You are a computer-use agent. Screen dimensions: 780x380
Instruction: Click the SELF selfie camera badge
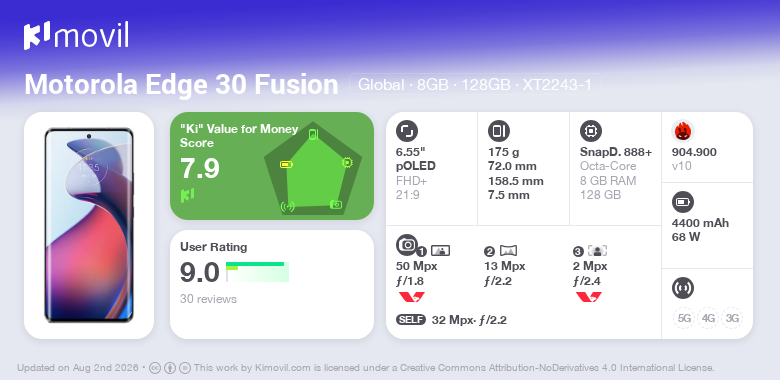[x=411, y=320]
